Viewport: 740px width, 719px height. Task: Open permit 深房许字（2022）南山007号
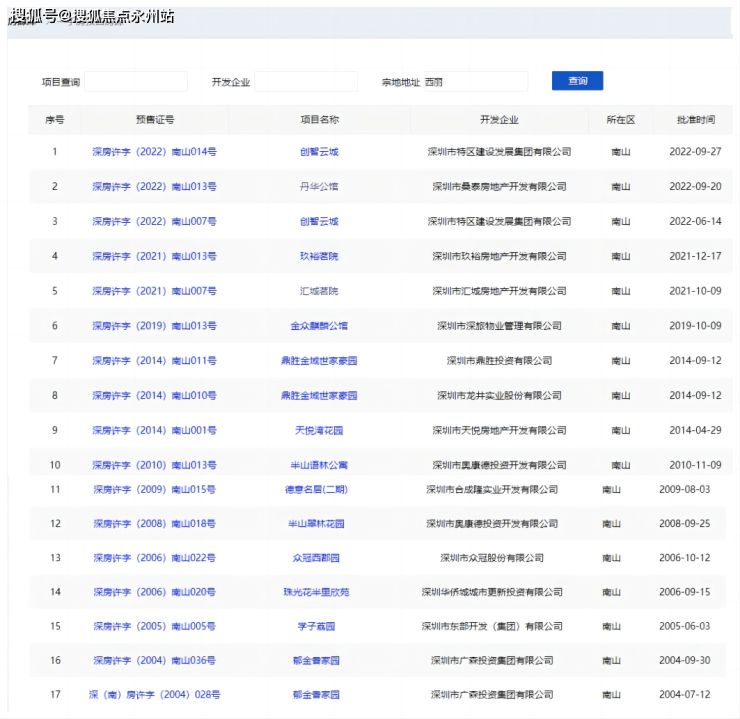coord(154,222)
